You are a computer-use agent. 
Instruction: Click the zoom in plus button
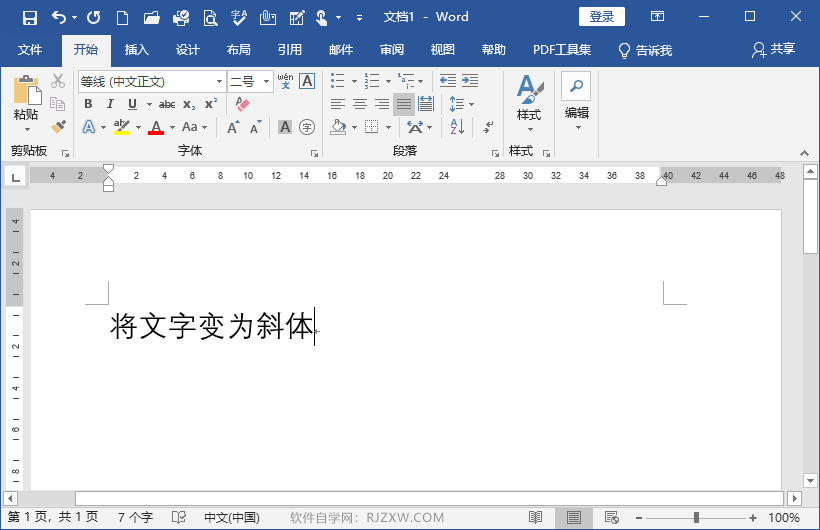point(753,518)
